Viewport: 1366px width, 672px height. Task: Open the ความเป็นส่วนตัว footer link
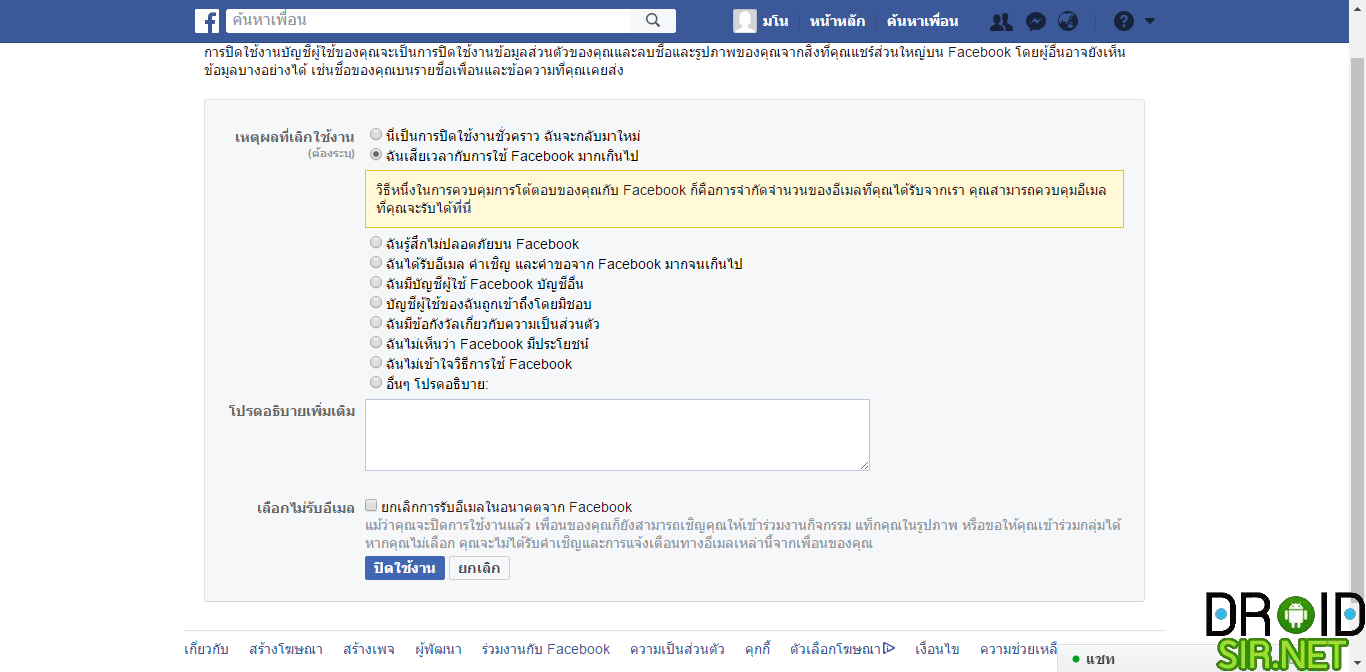(x=677, y=649)
